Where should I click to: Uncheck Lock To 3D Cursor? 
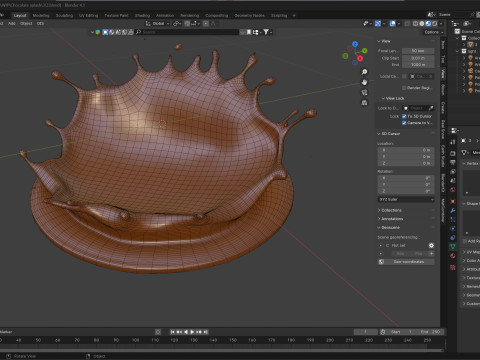click(404, 116)
